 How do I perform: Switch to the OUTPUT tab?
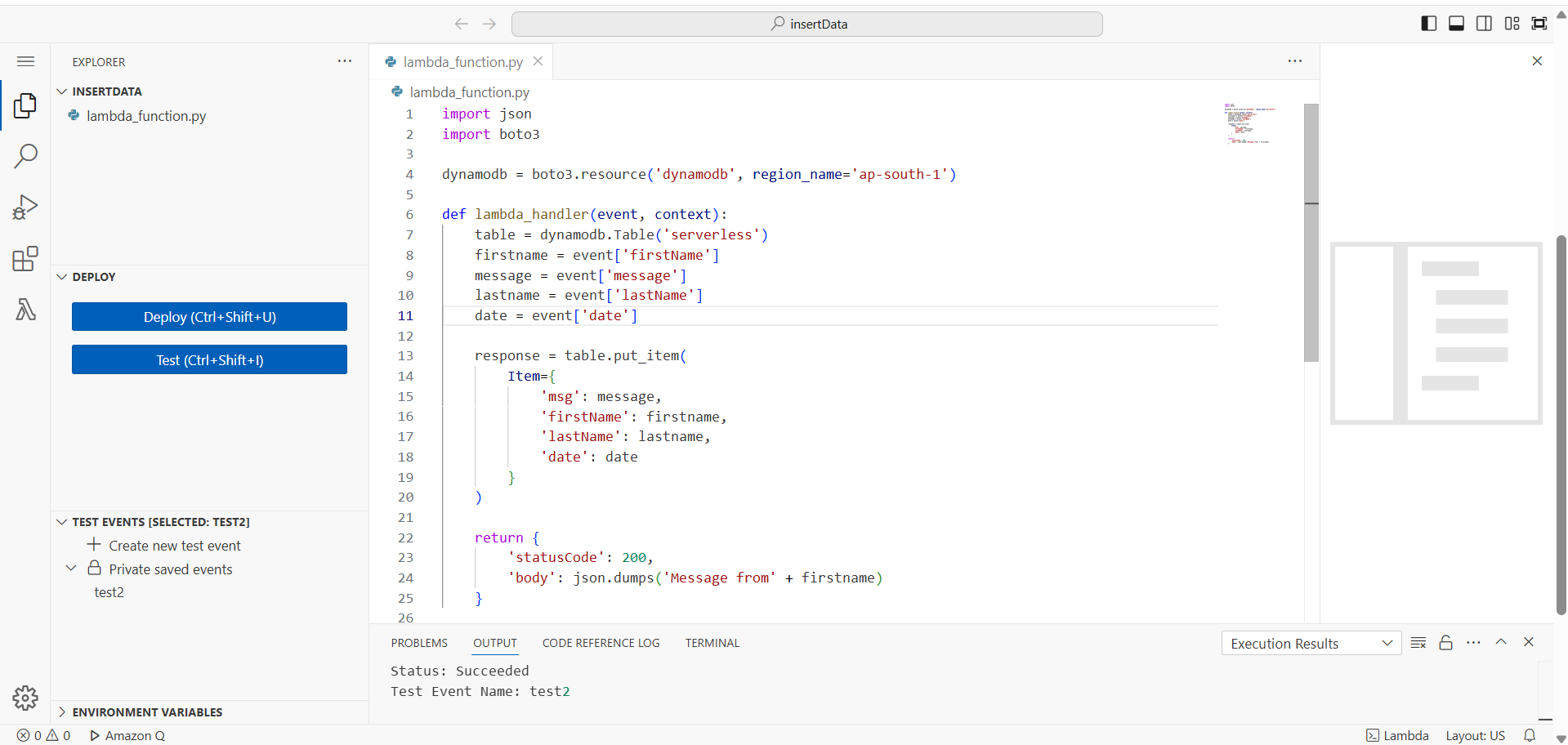(x=495, y=643)
